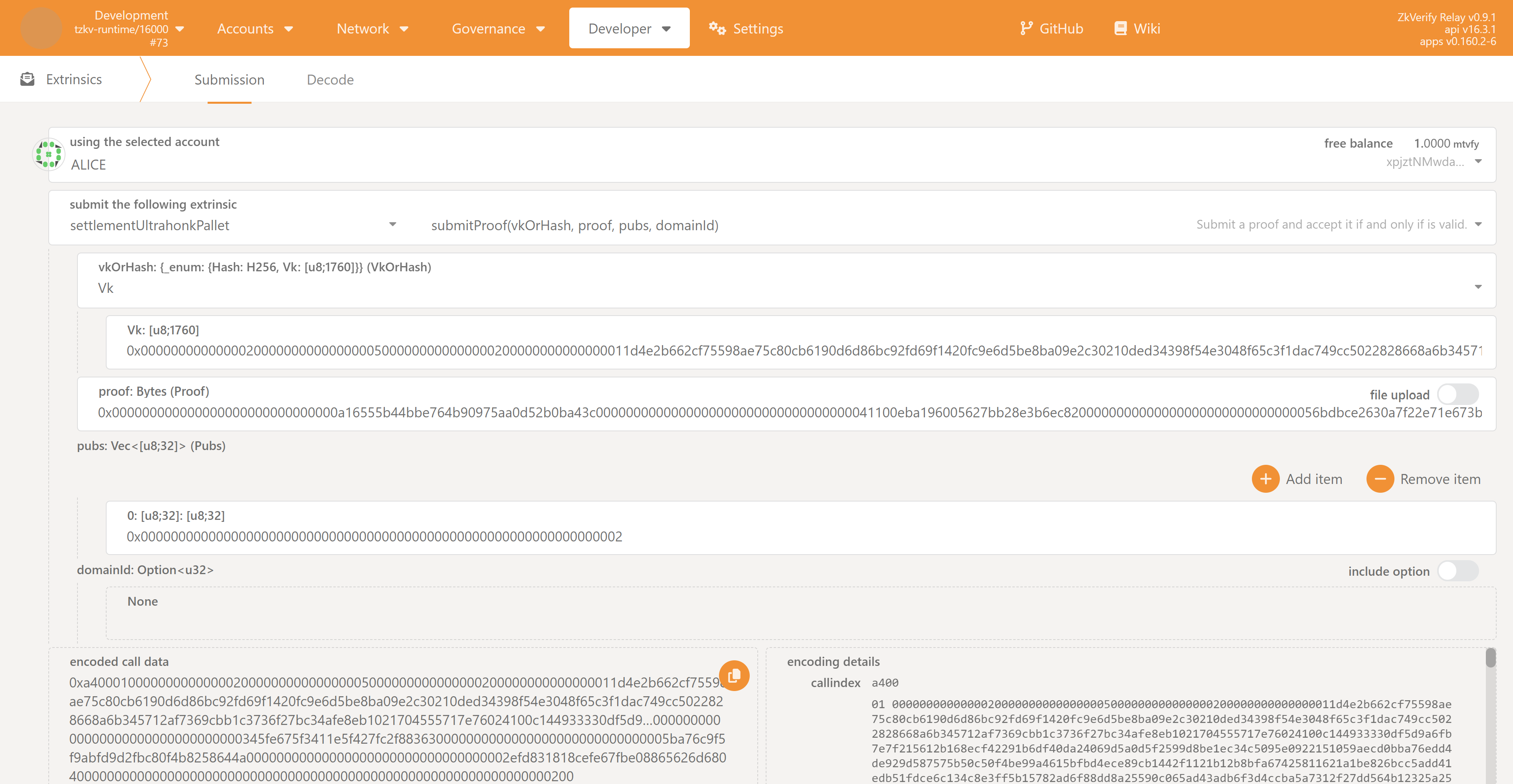Screen dimensions: 1513x784
Task: Open the submitProof method dropdown
Action: (x=1478, y=225)
